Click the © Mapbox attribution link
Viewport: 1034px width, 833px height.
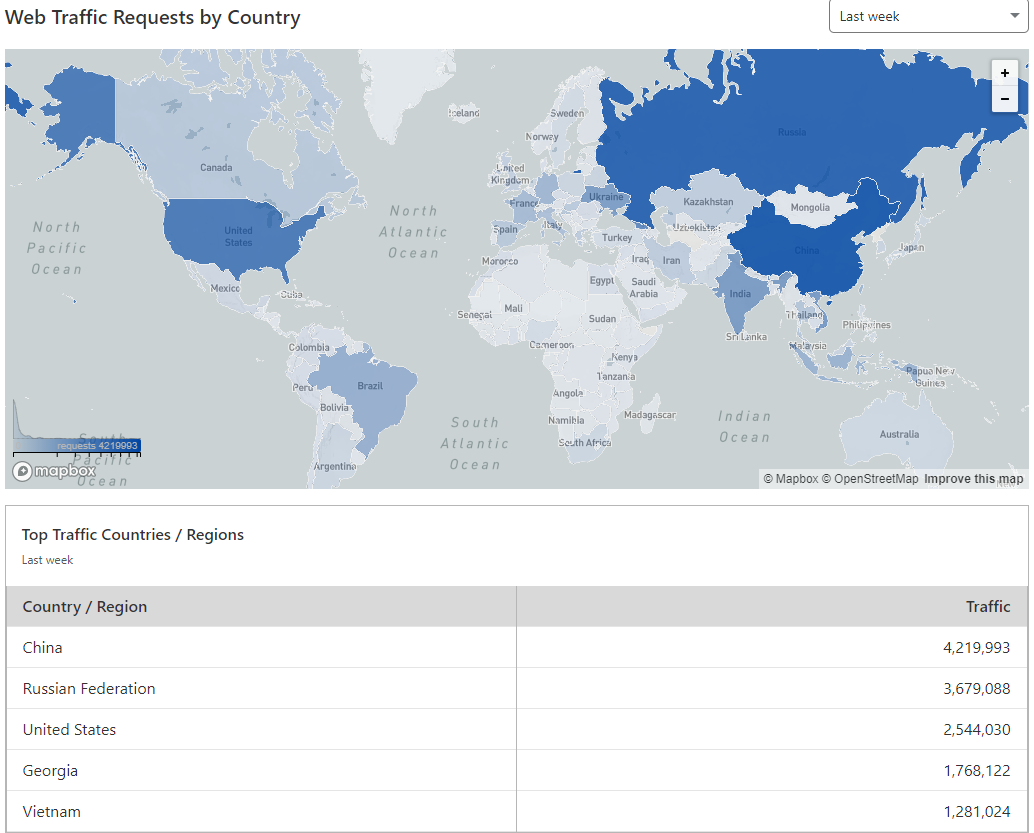790,479
